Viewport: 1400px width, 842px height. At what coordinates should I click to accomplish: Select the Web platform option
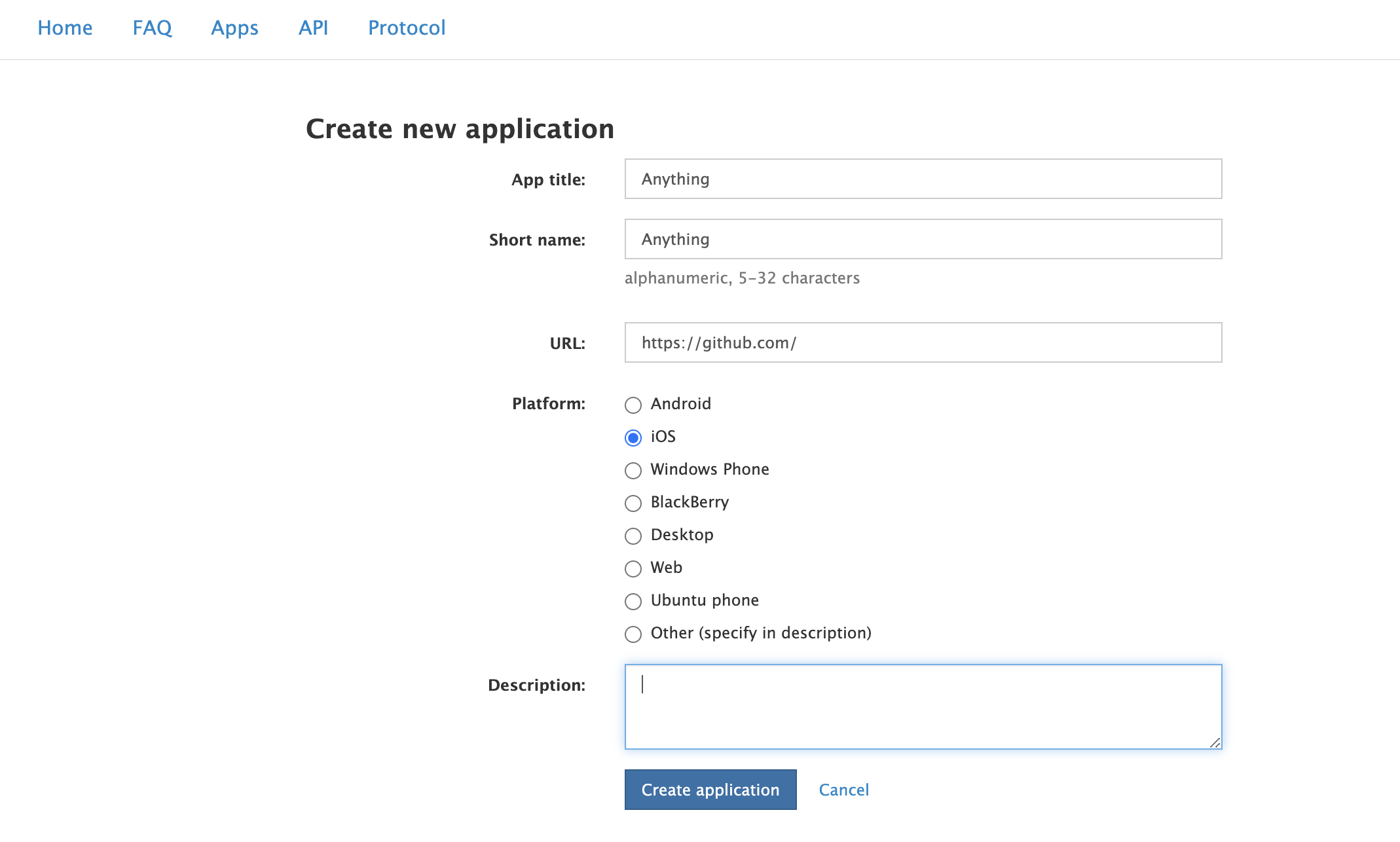tap(633, 569)
